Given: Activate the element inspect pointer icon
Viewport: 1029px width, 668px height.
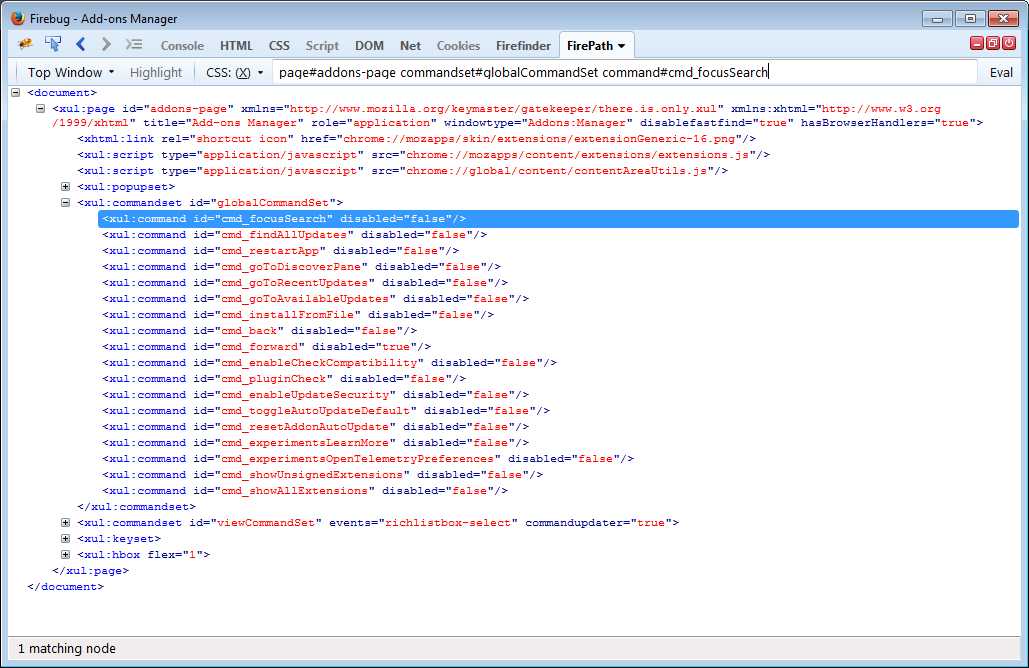Looking at the screenshot, I should pyautogui.click(x=53, y=45).
